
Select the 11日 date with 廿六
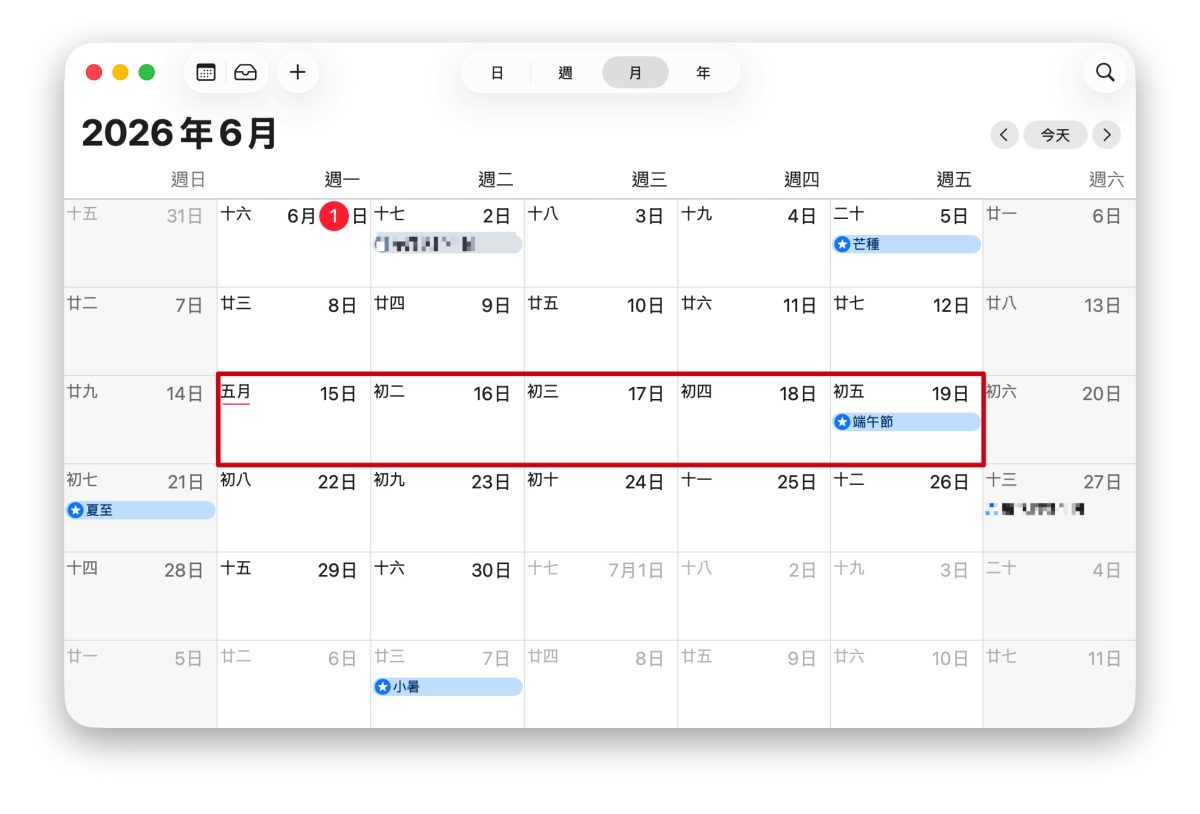tap(754, 331)
